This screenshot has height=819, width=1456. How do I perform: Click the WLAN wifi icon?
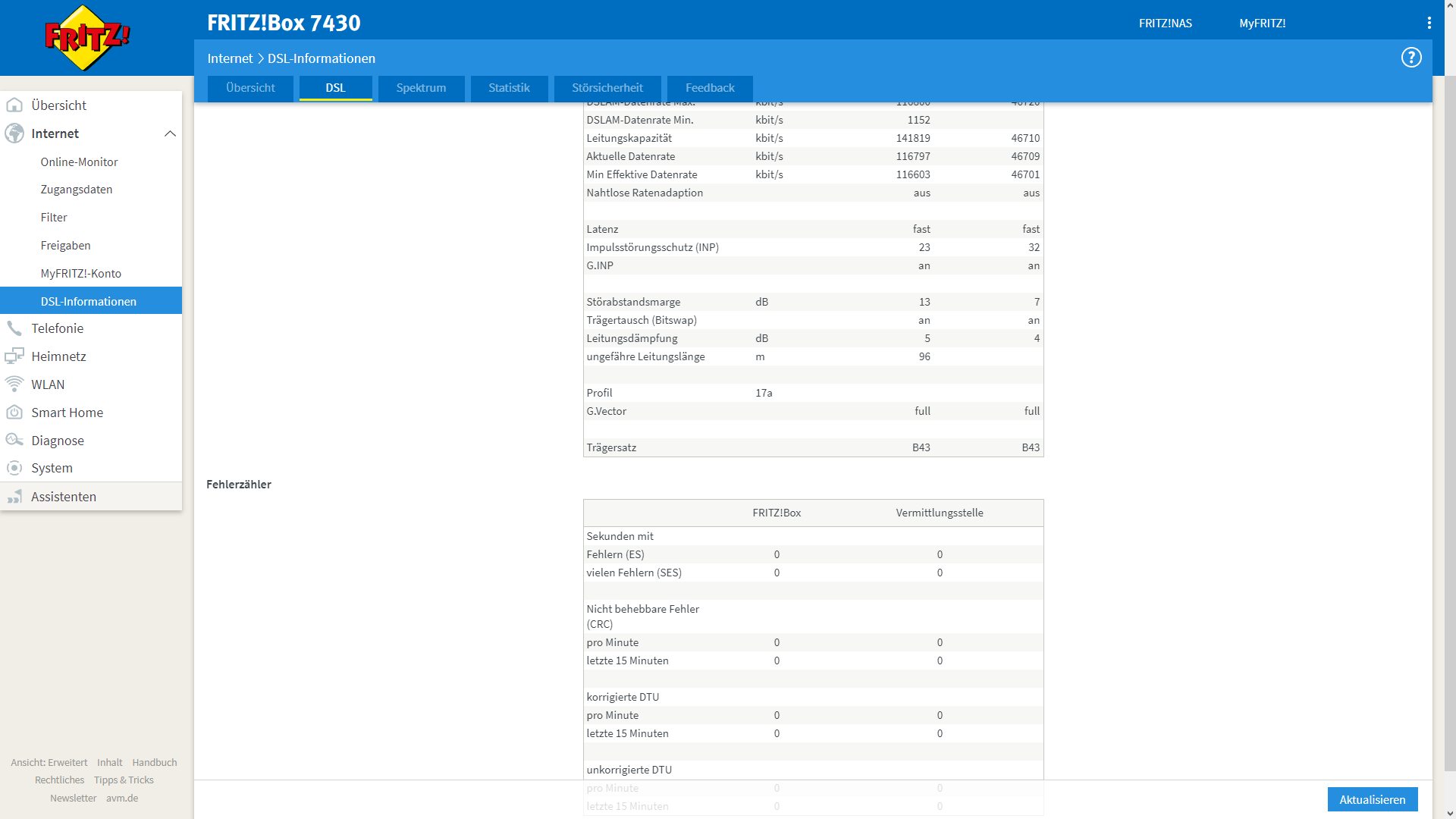point(14,384)
